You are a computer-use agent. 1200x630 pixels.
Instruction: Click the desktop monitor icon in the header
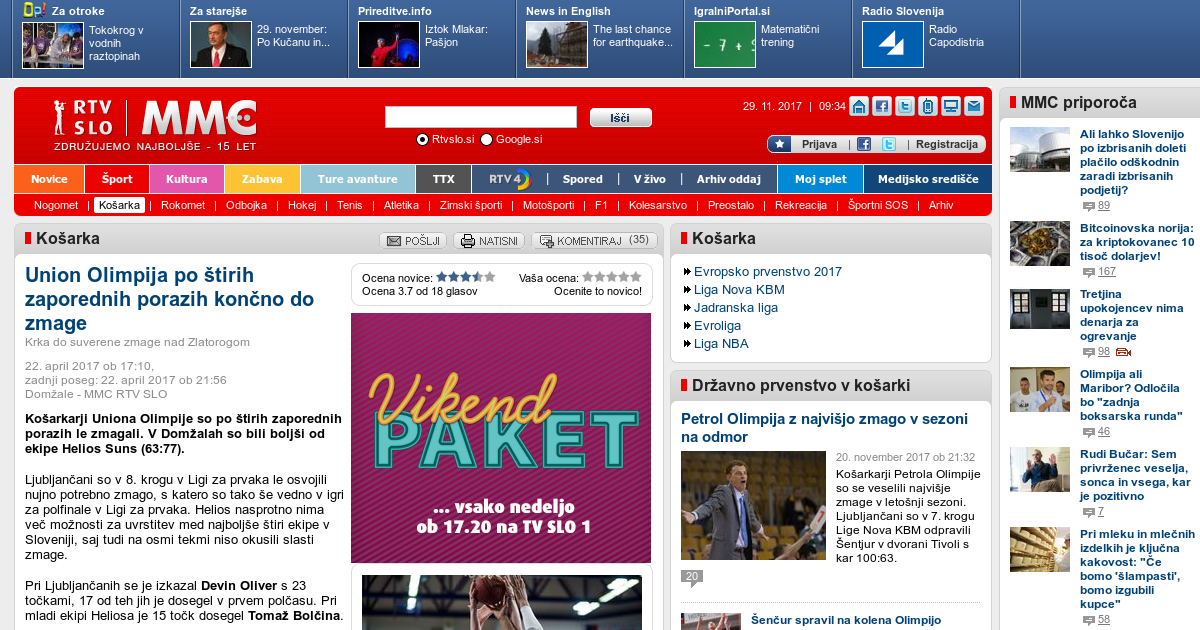[951, 106]
